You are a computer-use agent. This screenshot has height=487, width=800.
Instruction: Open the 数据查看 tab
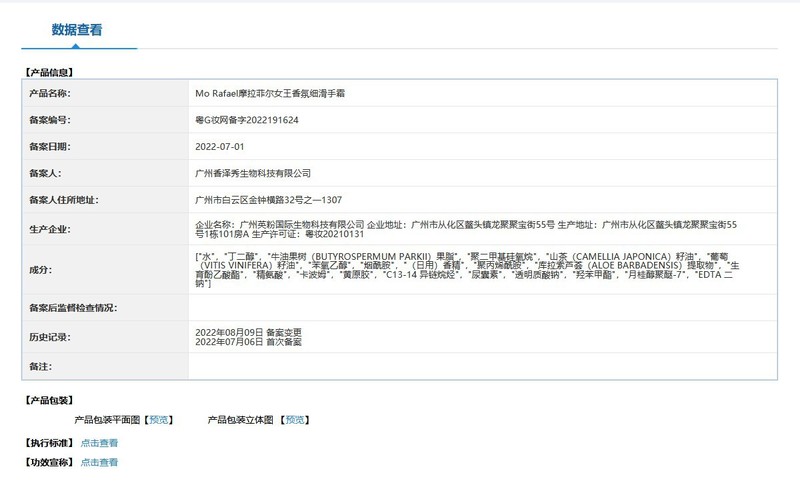click(77, 30)
